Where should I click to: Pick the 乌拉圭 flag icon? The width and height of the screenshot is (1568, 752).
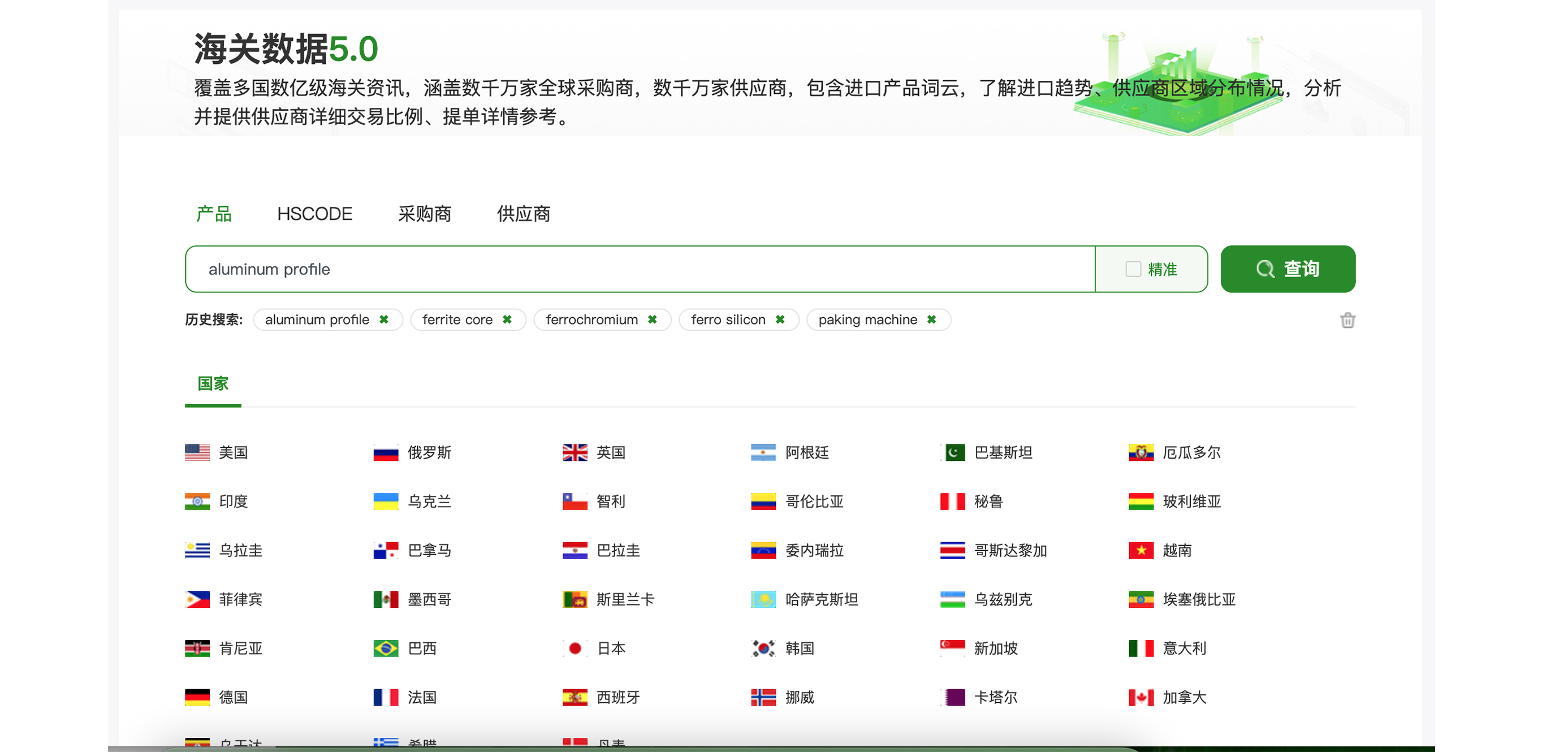click(197, 550)
